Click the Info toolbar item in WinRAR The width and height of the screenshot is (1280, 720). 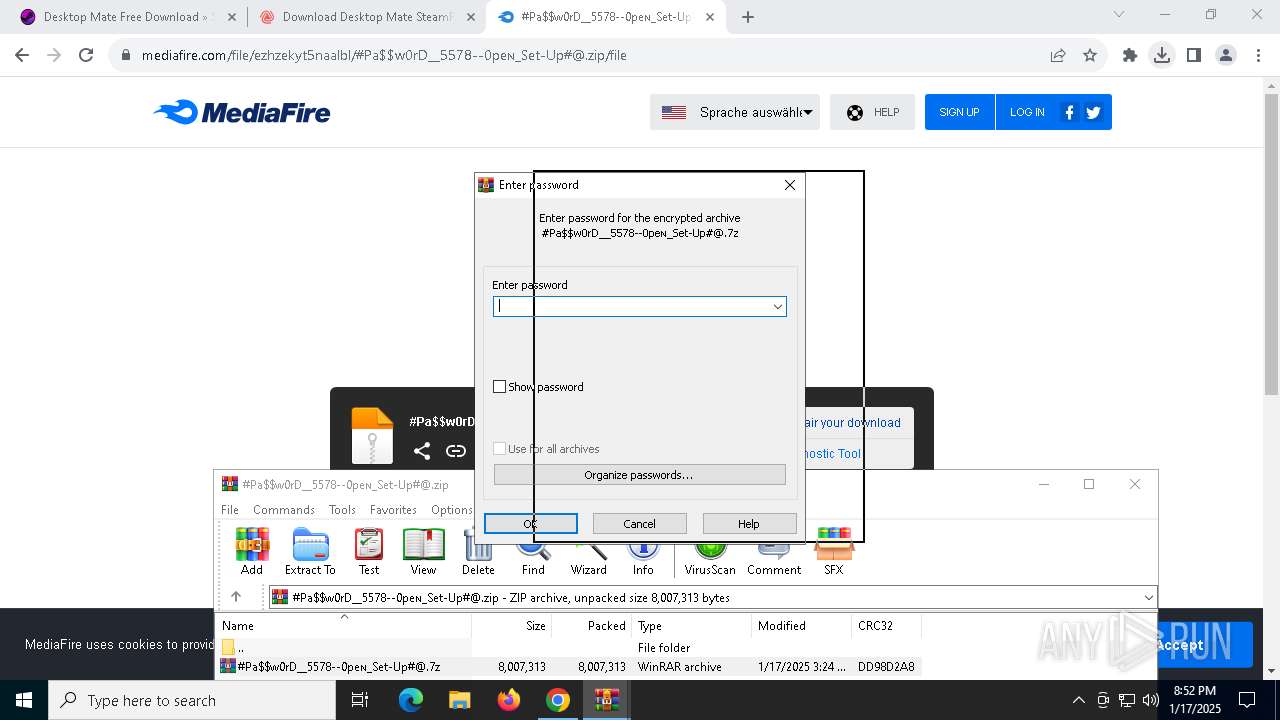(643, 558)
